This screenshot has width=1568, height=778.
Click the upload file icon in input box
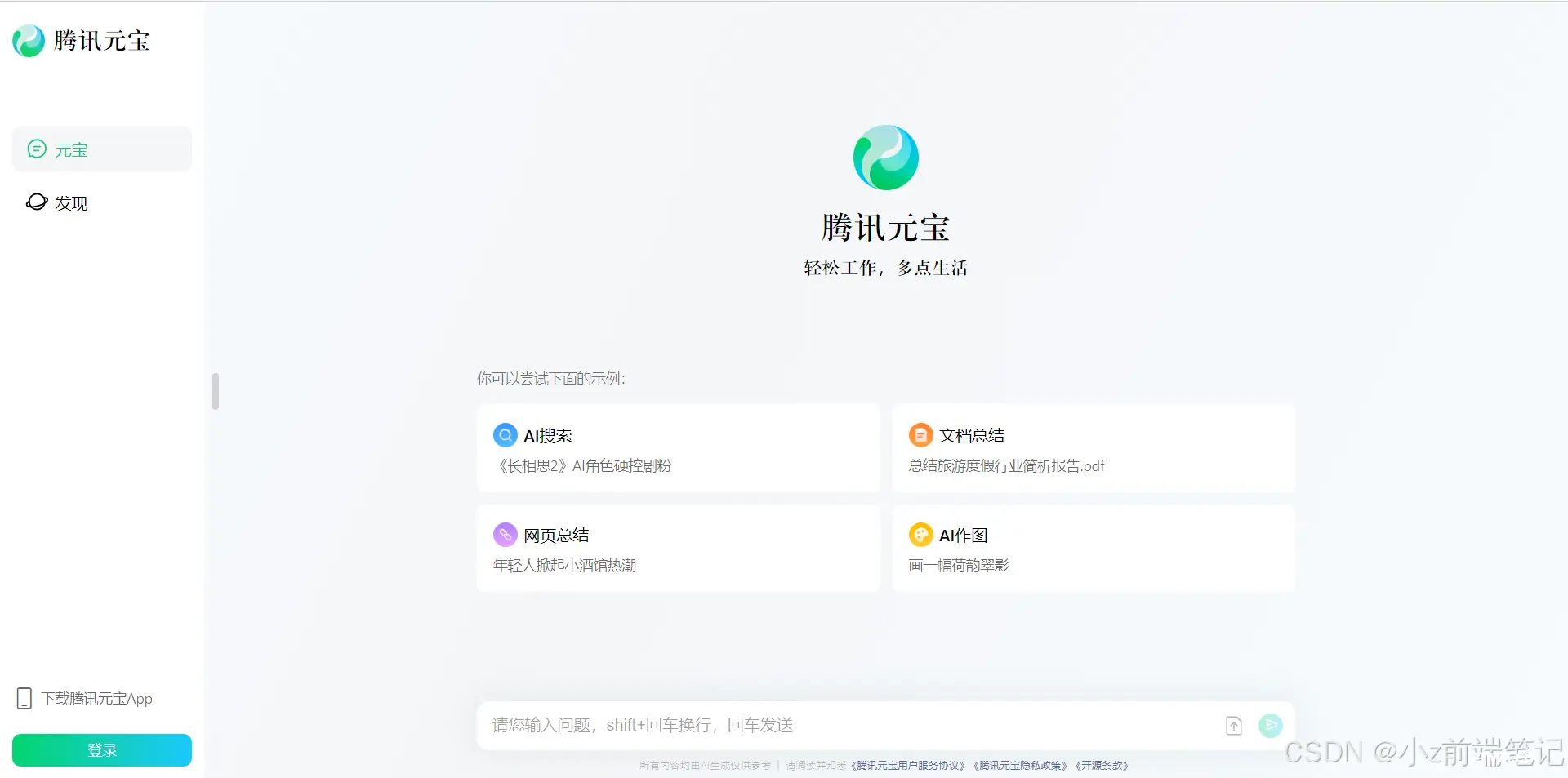tap(1234, 725)
